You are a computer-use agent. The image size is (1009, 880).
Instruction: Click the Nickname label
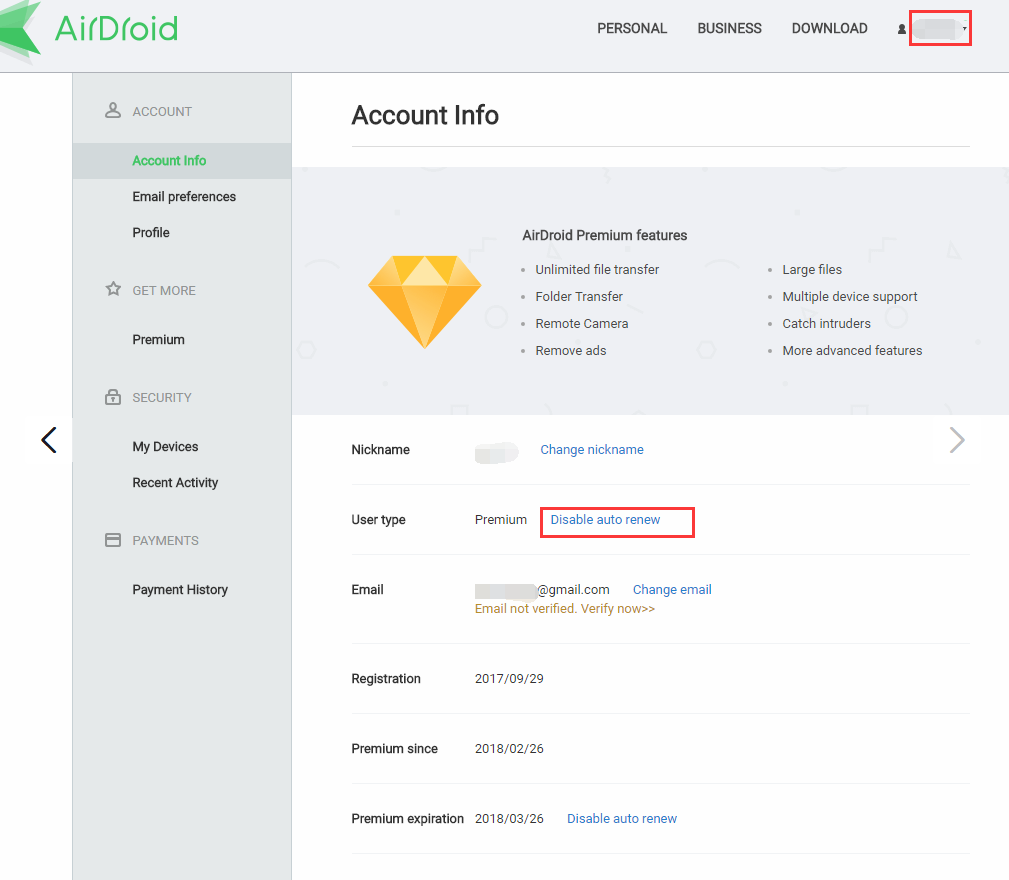[380, 449]
